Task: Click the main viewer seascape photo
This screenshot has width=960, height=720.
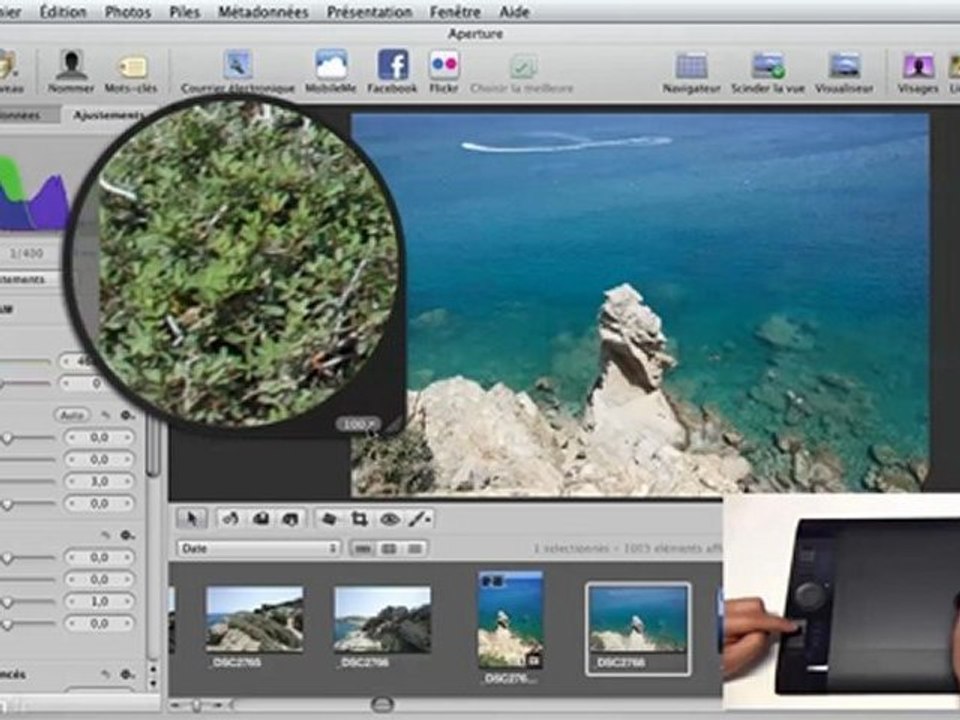Action: pyautogui.click(x=640, y=304)
